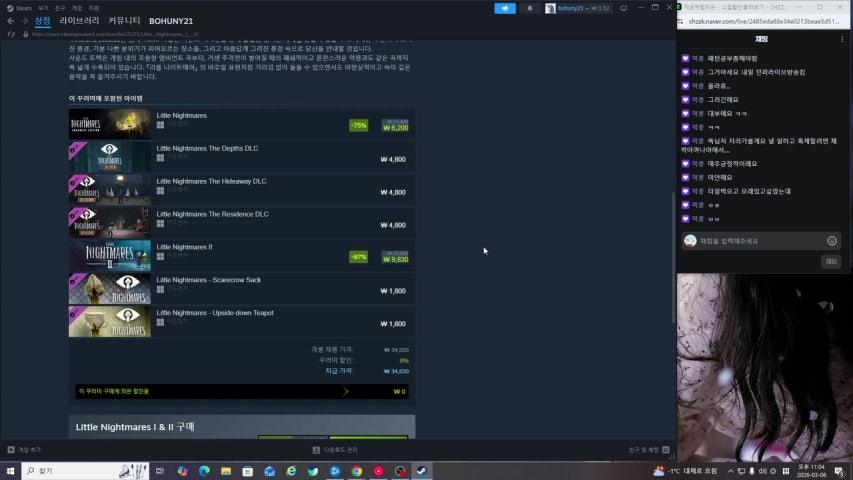Open the Little Nightmares title link
The width and height of the screenshot is (853, 480).
[x=181, y=115]
